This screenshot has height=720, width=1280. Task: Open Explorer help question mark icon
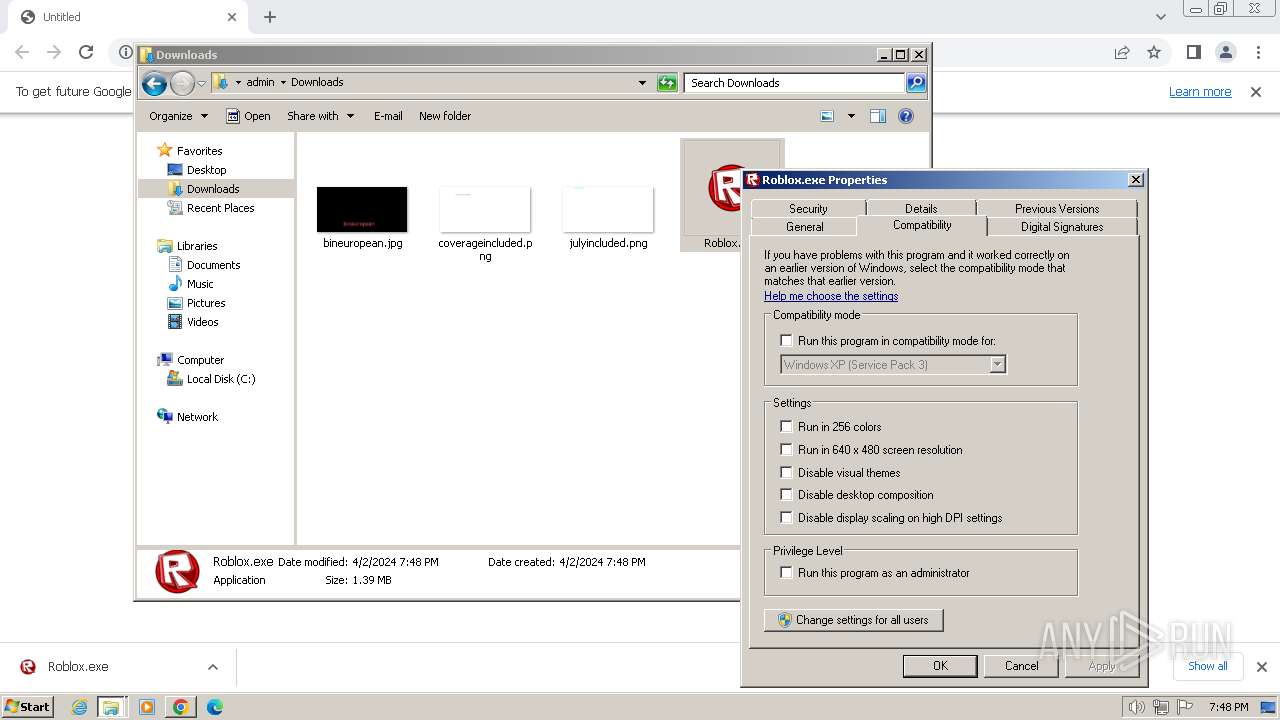(906, 116)
